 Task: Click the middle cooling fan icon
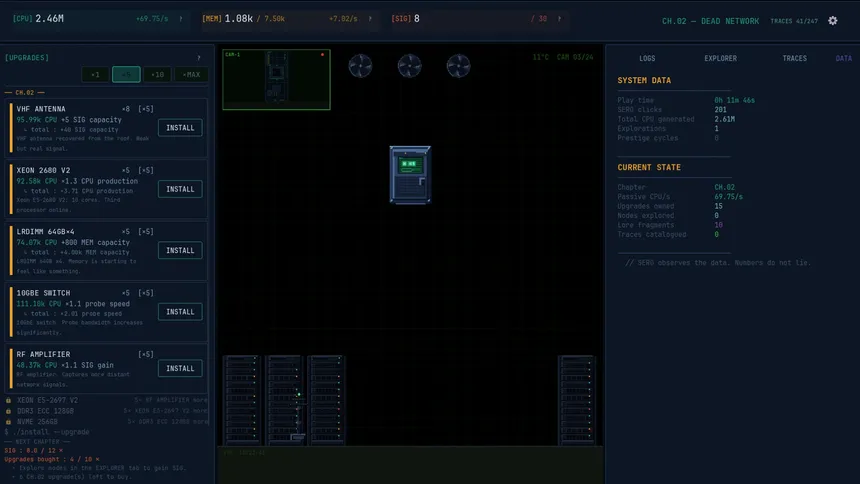point(410,66)
